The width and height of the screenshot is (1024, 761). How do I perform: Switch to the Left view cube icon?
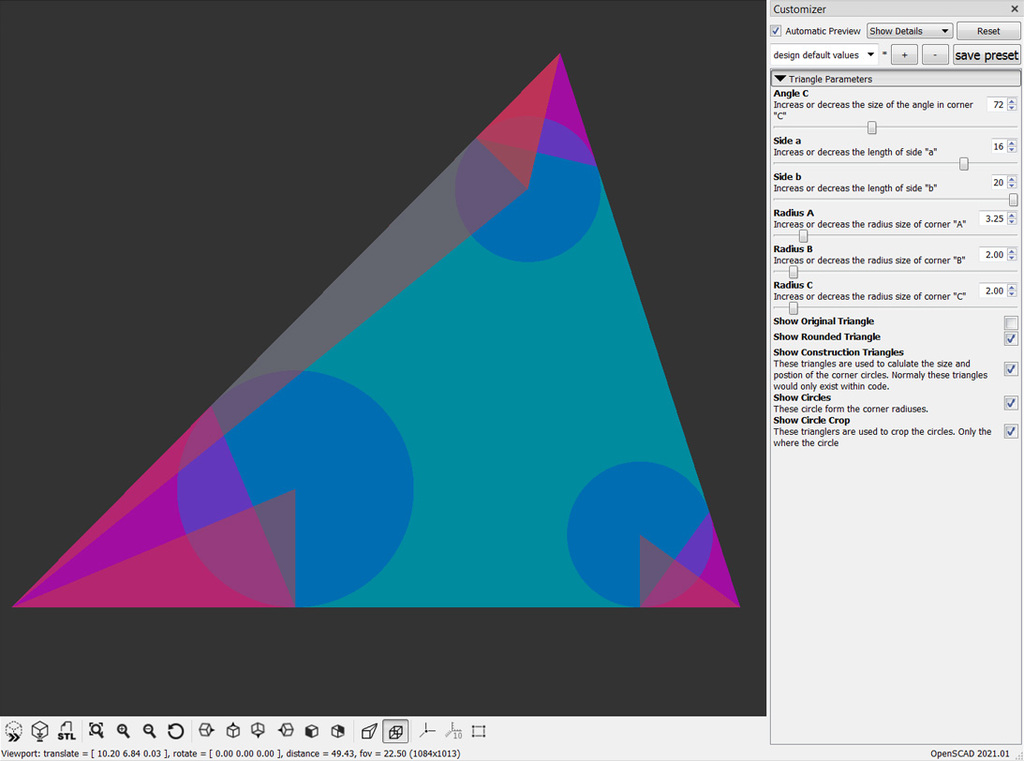[x=285, y=731]
